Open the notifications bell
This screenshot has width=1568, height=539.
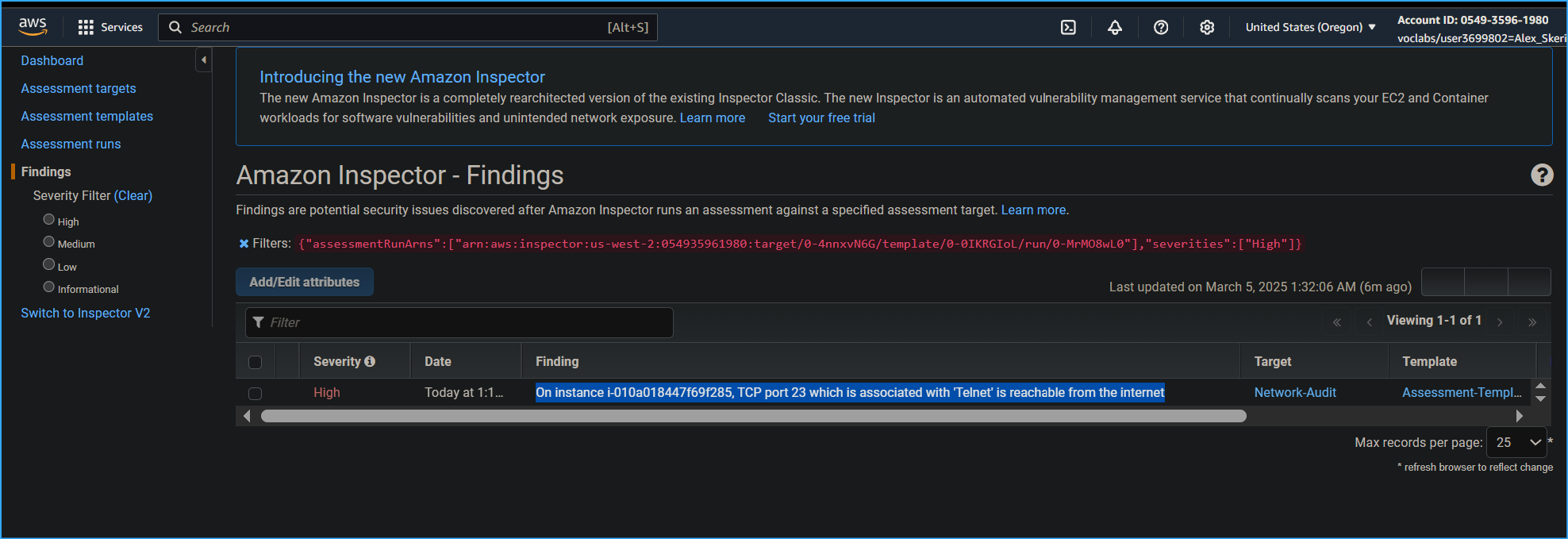(x=1115, y=28)
